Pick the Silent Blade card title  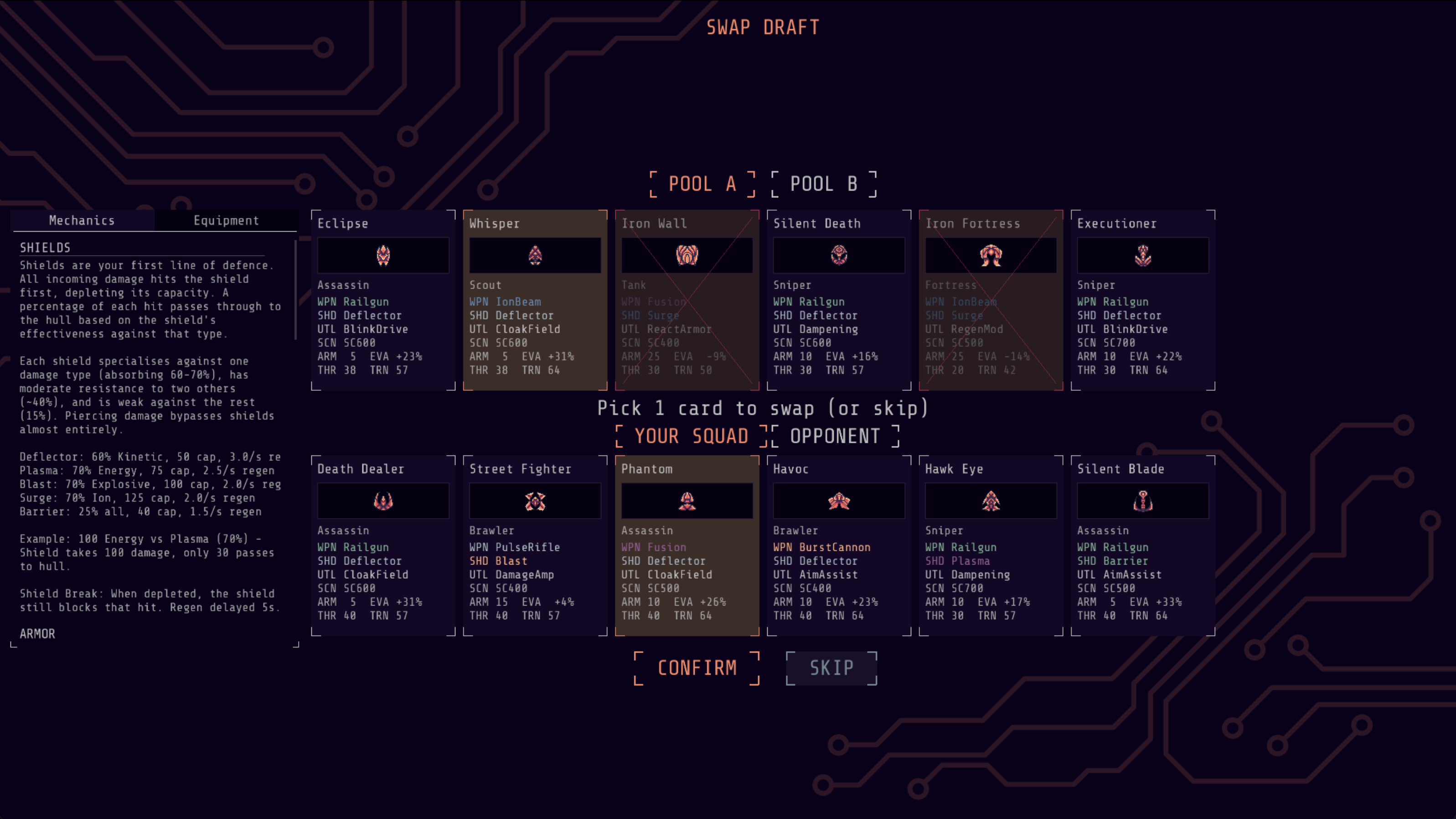(x=1120, y=469)
